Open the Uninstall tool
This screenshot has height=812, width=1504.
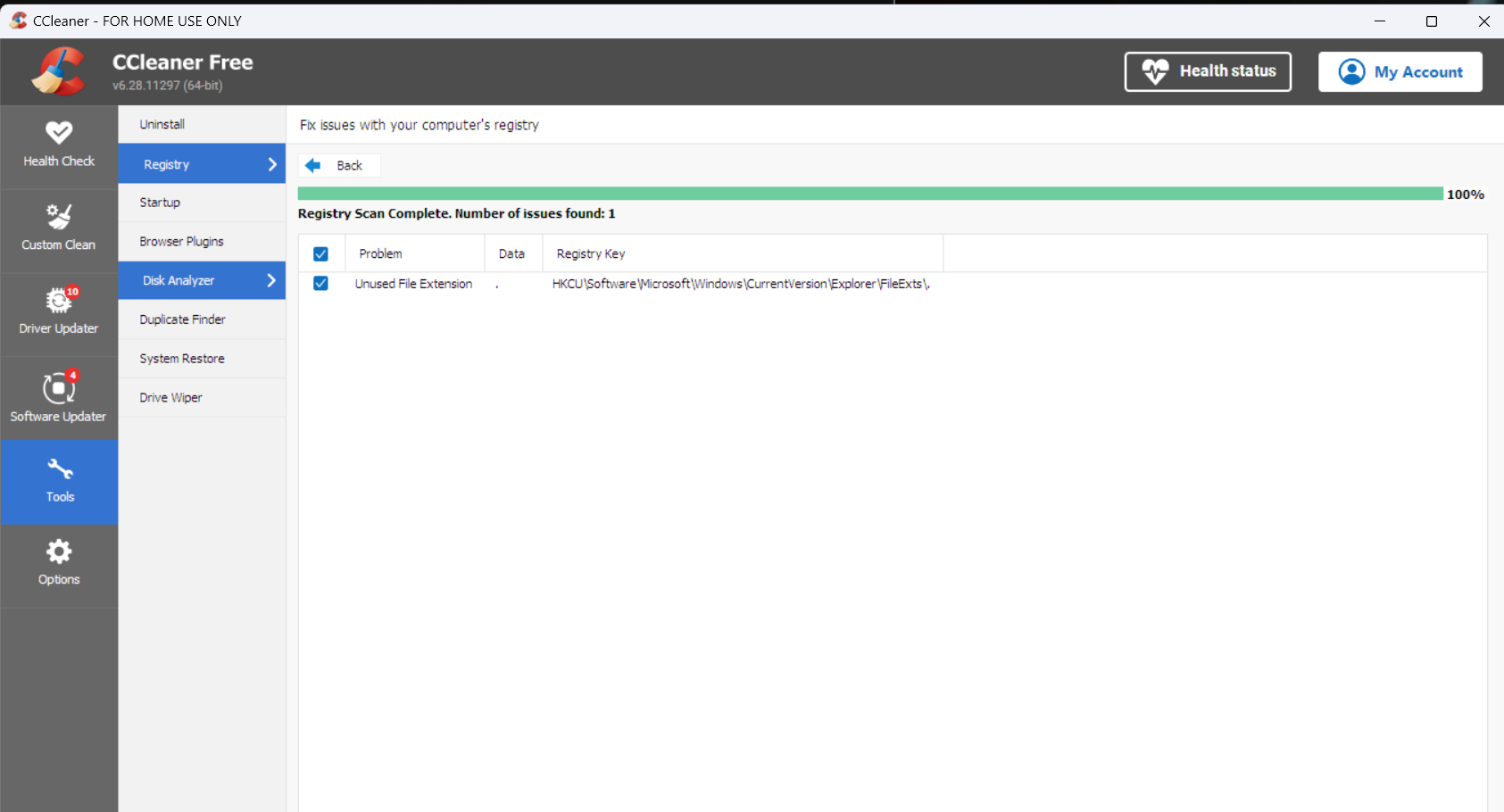(202, 125)
